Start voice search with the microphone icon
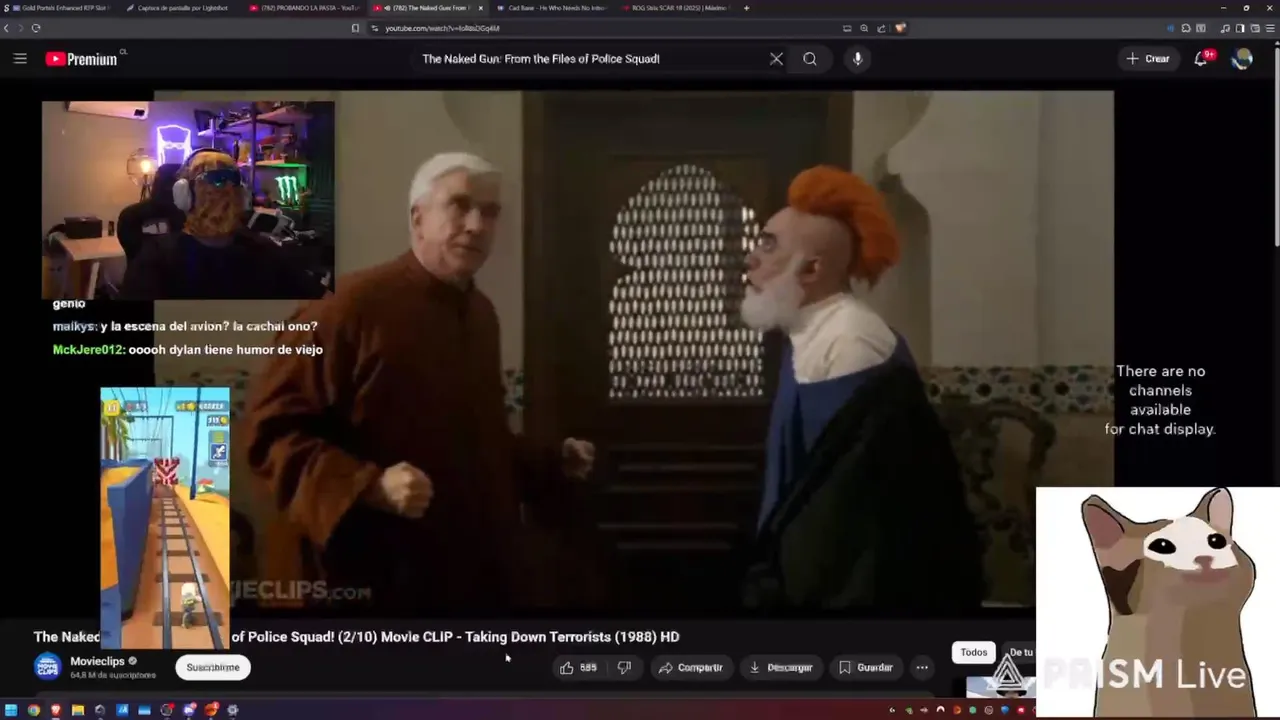This screenshot has height=720, width=1280. [x=857, y=59]
